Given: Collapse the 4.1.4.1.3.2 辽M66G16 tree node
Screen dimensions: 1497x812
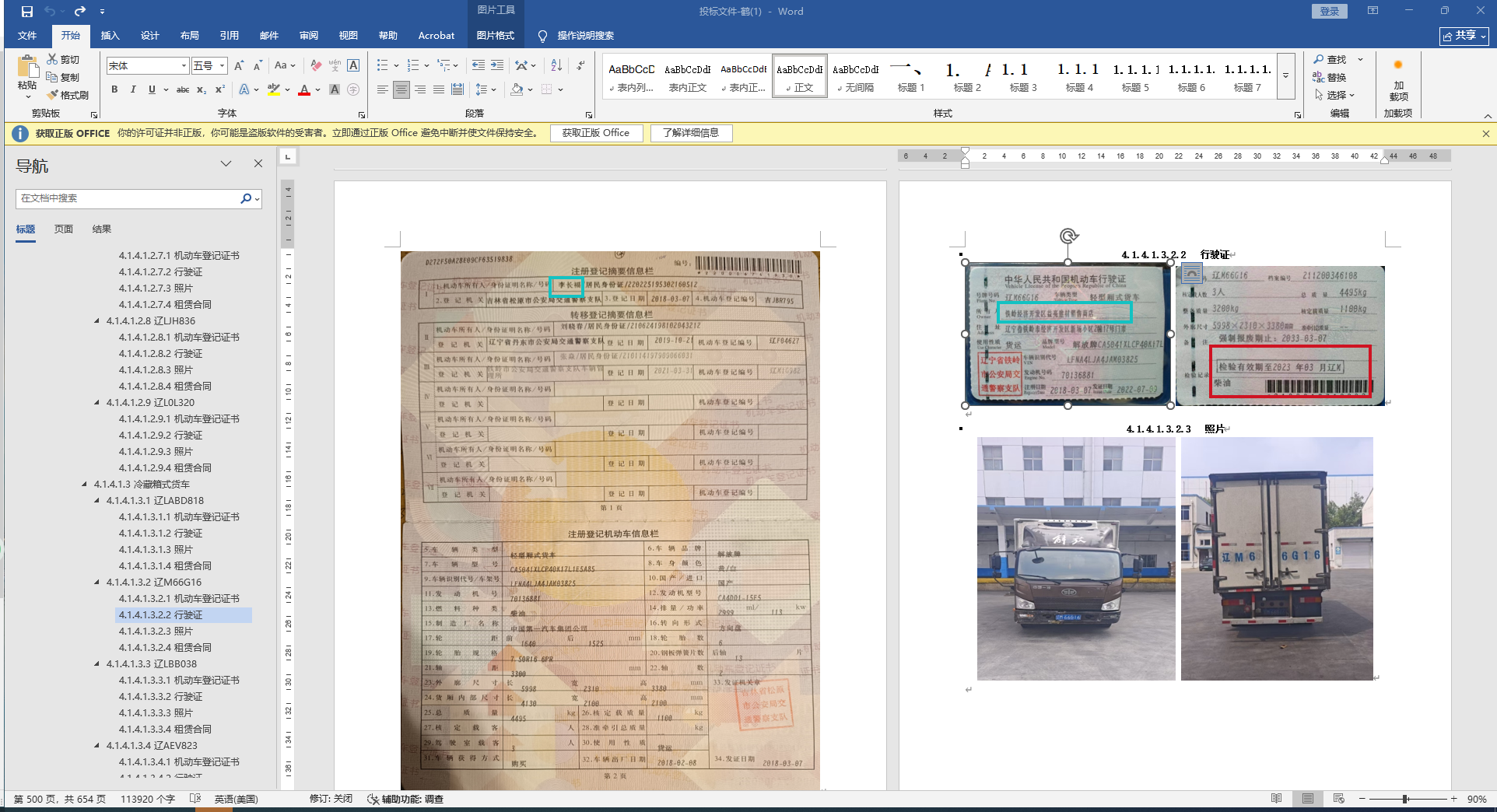Looking at the screenshot, I should [97, 583].
